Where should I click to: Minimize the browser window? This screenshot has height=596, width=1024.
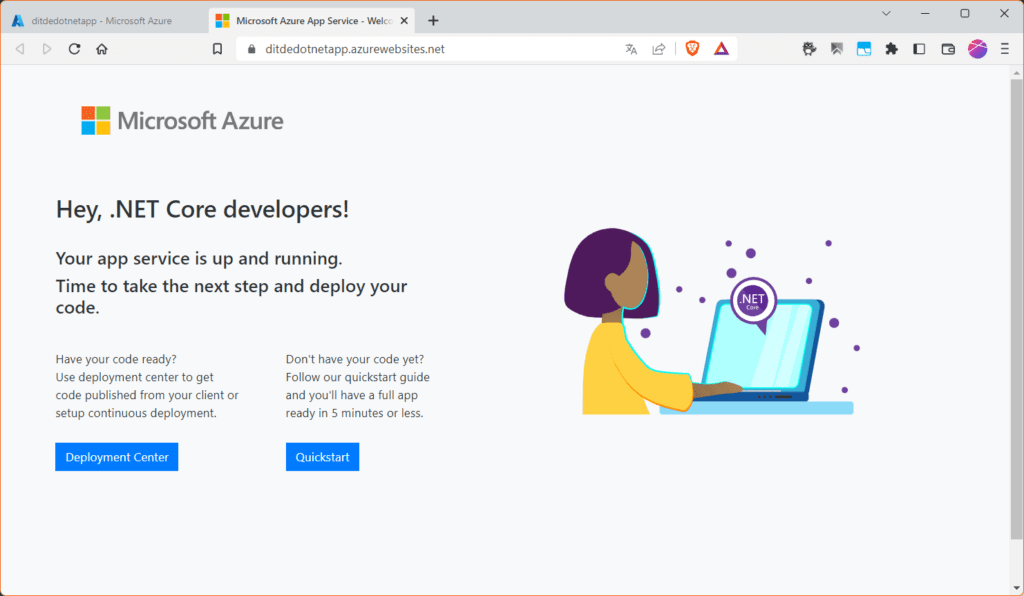pyautogui.click(x=925, y=13)
